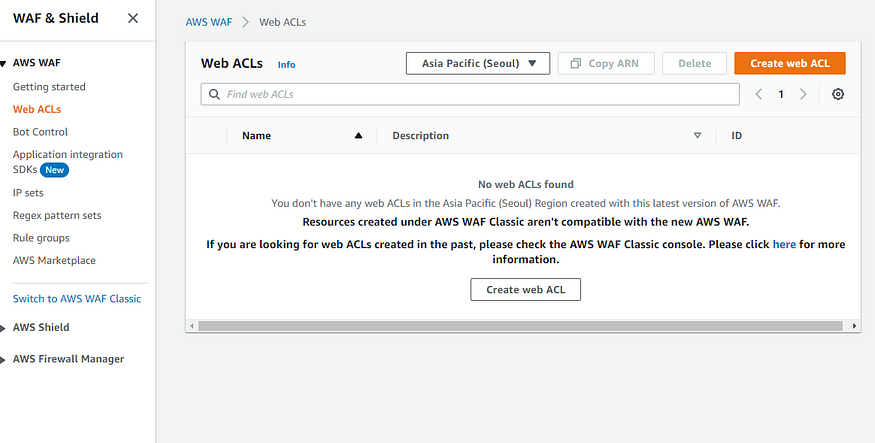Click the horizontal scrollbar thumb
This screenshot has width=875, height=443.
pyautogui.click(x=520, y=326)
